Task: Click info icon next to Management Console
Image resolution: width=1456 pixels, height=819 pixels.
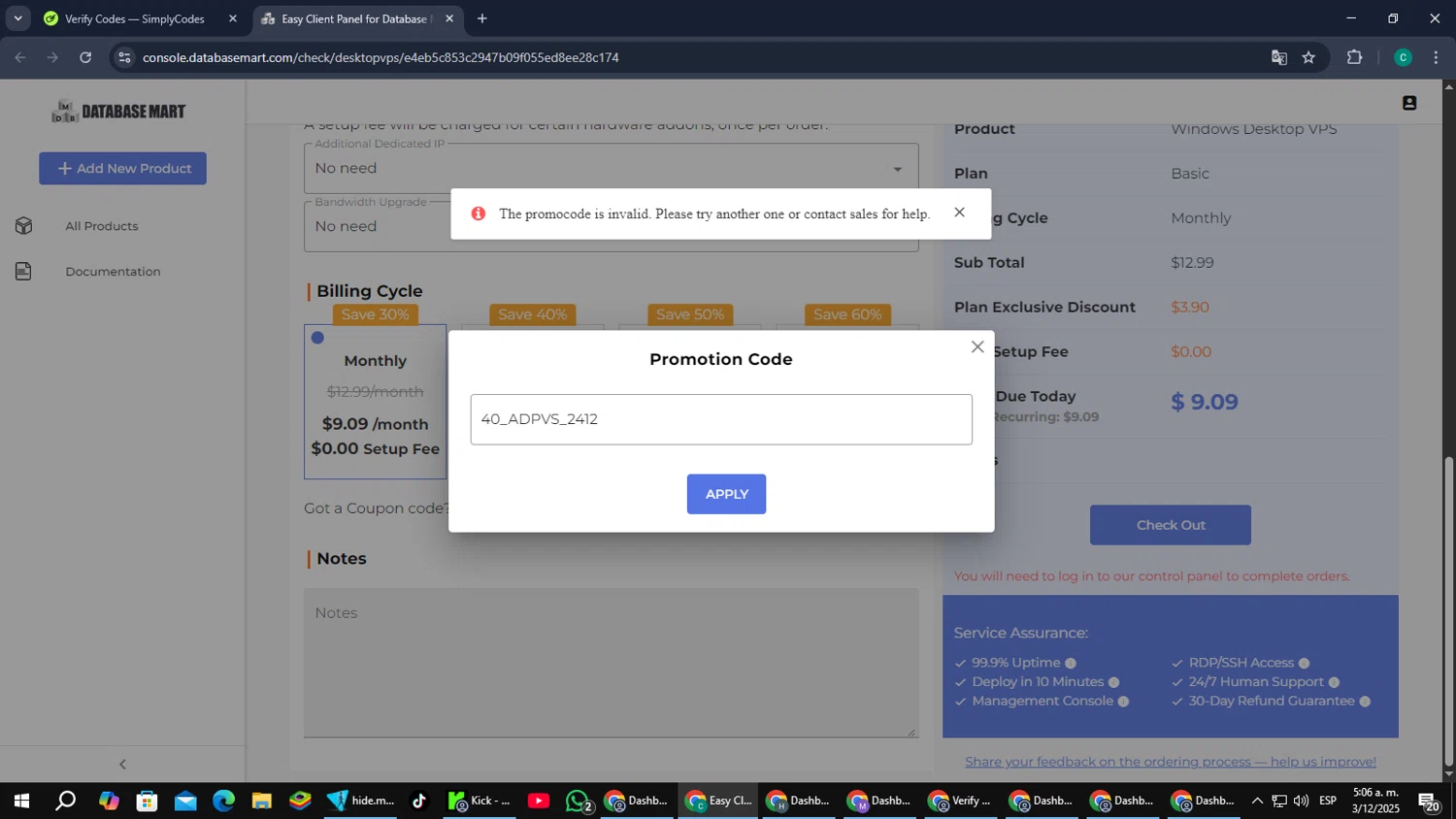Action: [1123, 702]
